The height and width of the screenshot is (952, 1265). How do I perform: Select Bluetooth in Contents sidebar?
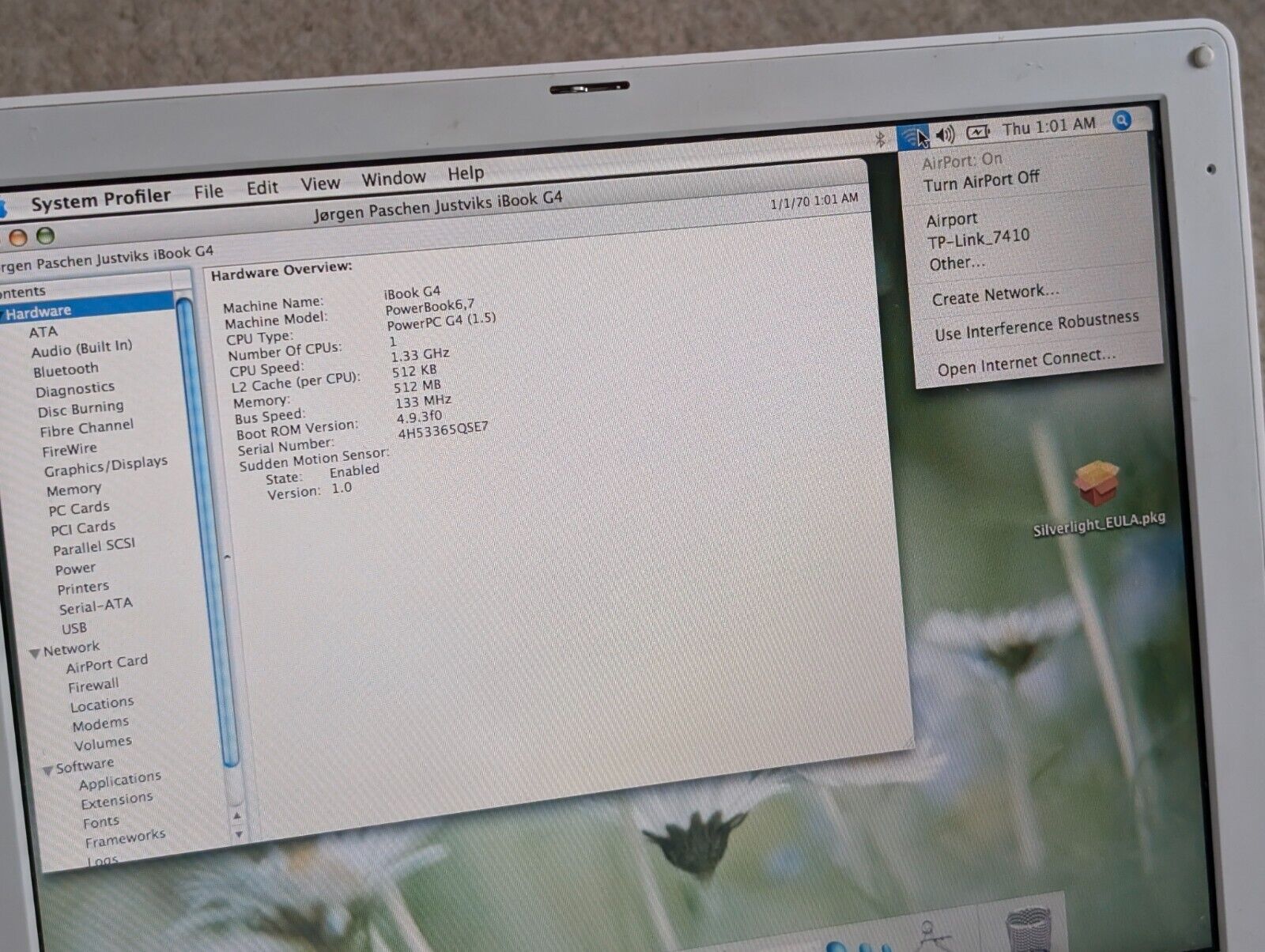point(66,370)
